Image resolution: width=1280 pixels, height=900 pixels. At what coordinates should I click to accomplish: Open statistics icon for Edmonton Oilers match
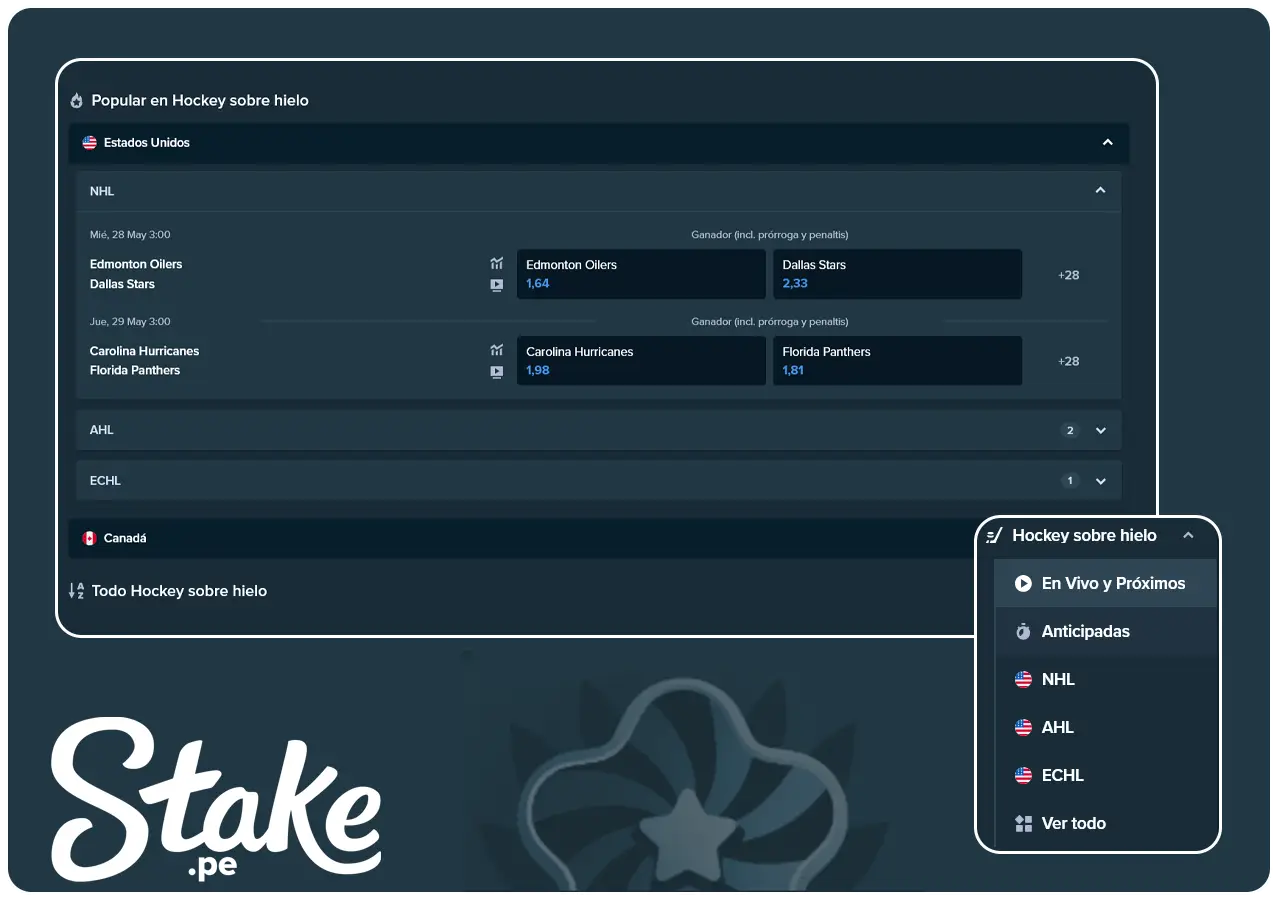(x=497, y=264)
